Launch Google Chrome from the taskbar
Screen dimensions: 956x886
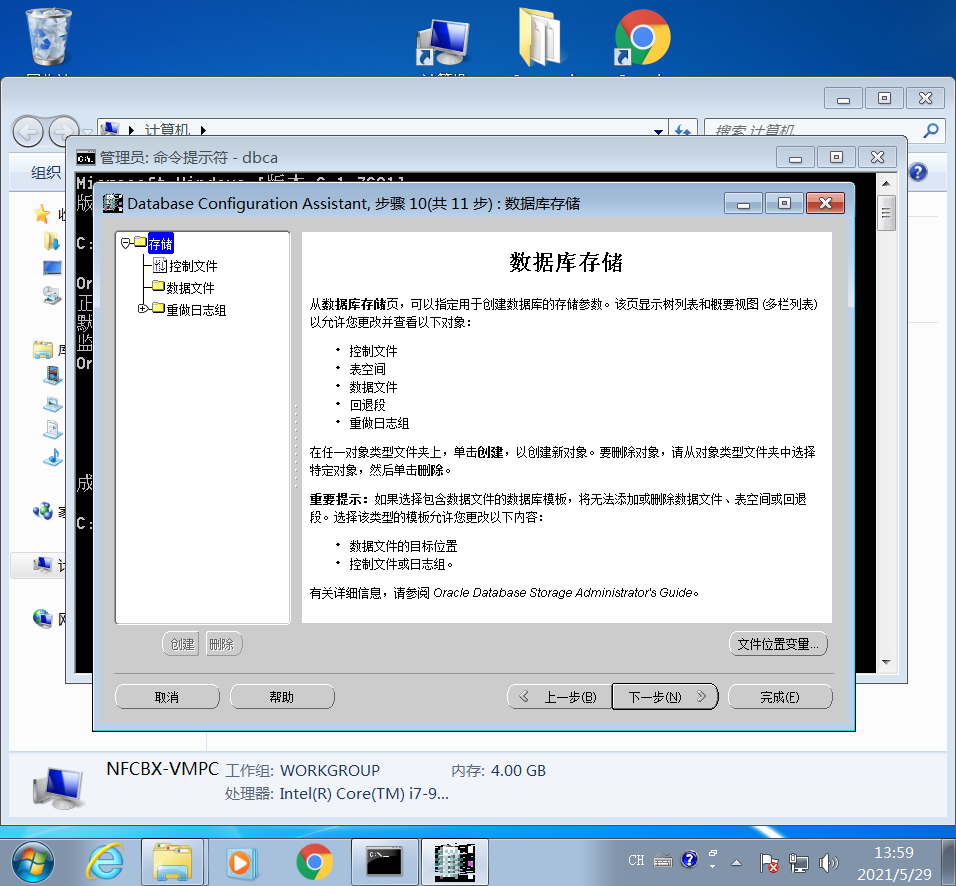point(312,861)
